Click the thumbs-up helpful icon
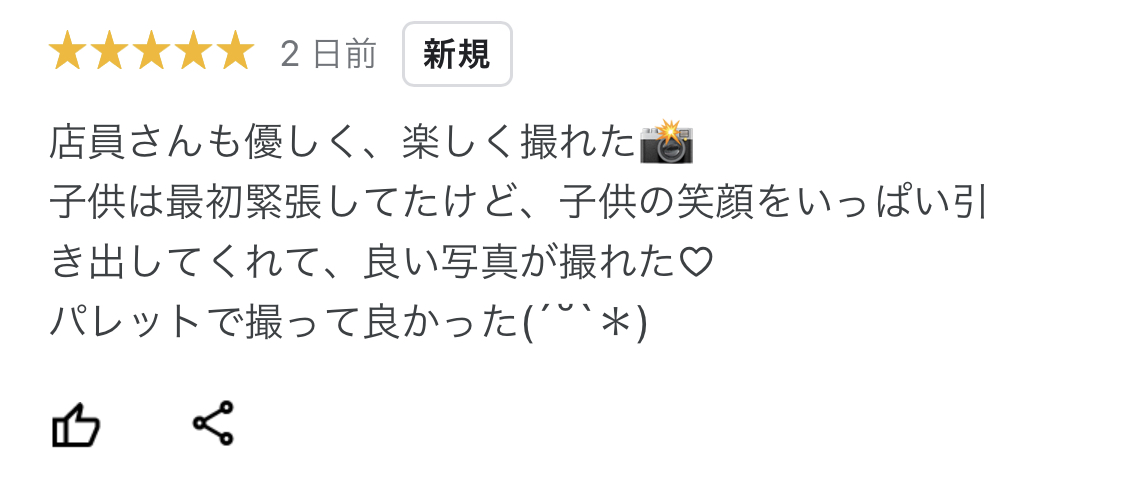Viewport: 1125px width, 491px height. coord(75,425)
